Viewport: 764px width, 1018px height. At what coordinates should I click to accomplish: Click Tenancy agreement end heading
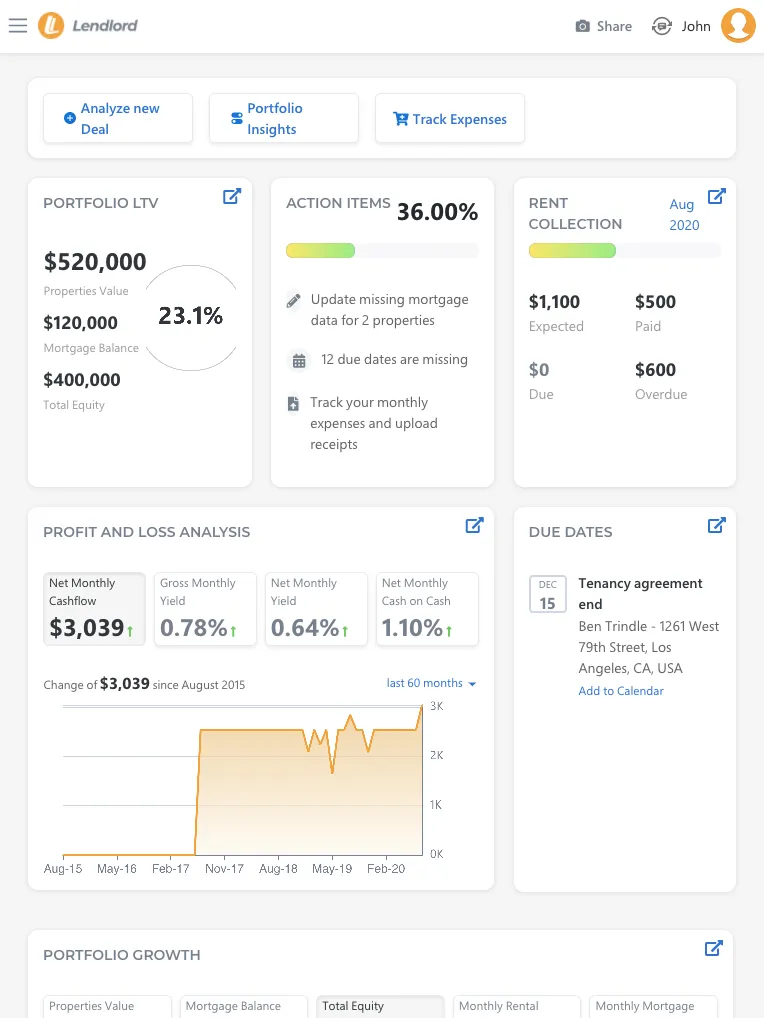[x=640, y=593]
